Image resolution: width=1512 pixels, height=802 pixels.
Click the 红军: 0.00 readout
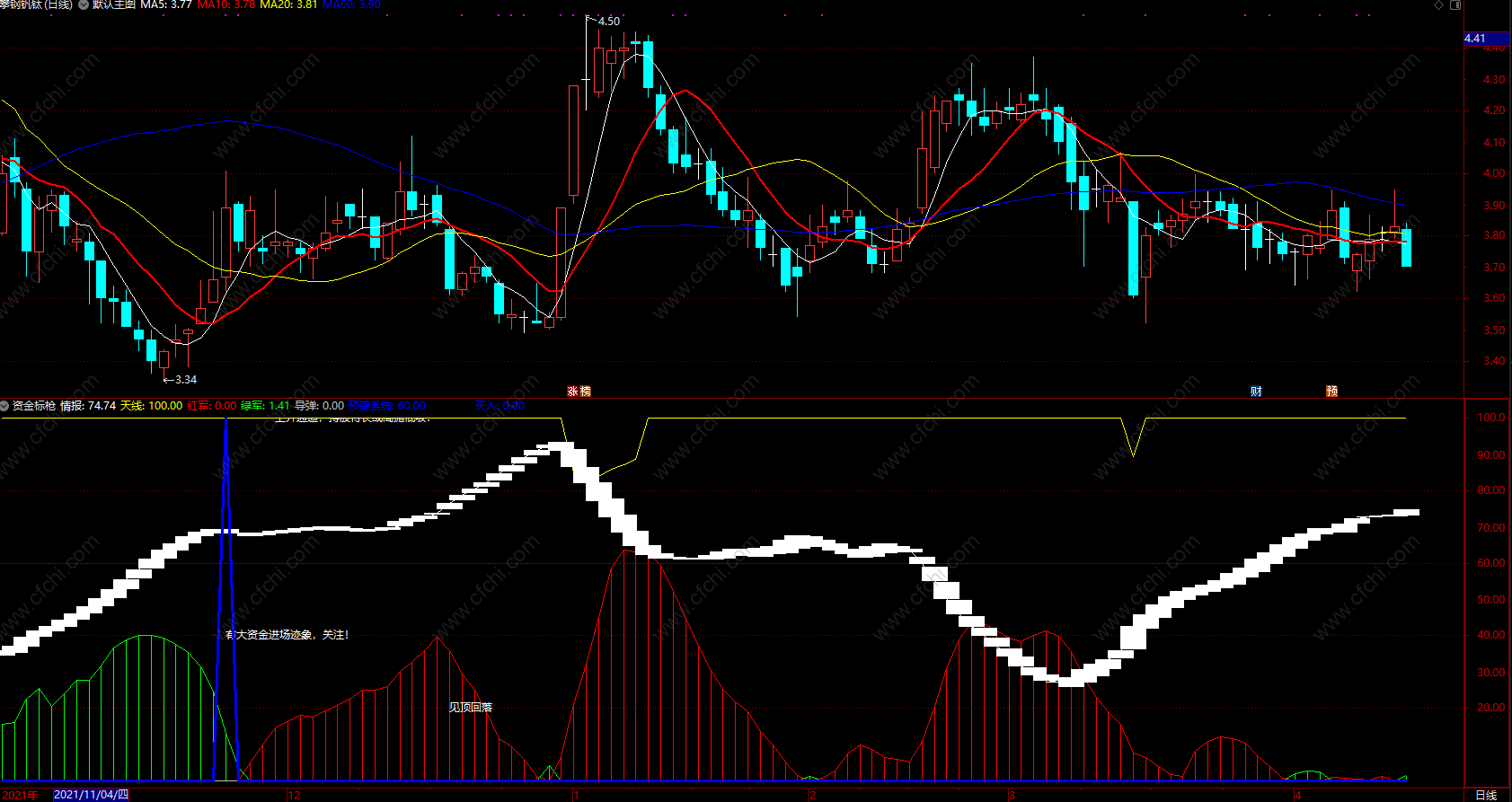coord(211,406)
